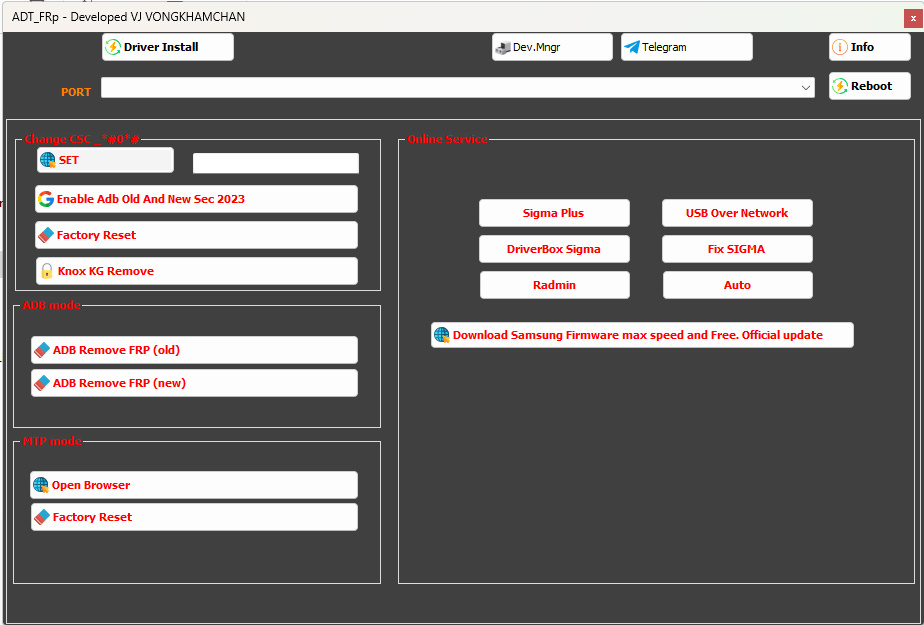Click the Info circle icon
924x625 pixels.
(840, 47)
